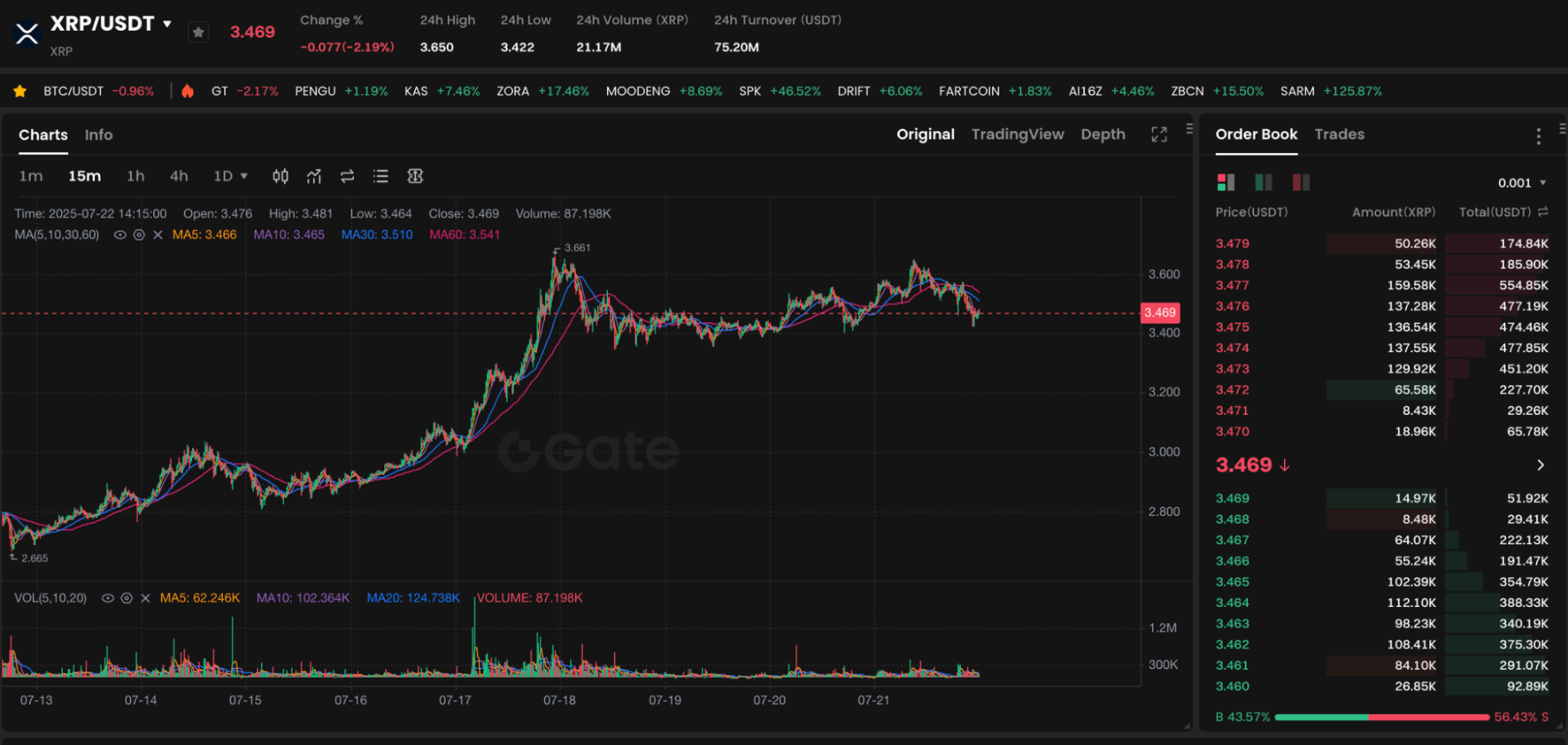The height and width of the screenshot is (745, 1568).
Task: Toggle VOL indicator visibility eye
Action: pyautogui.click(x=107, y=598)
